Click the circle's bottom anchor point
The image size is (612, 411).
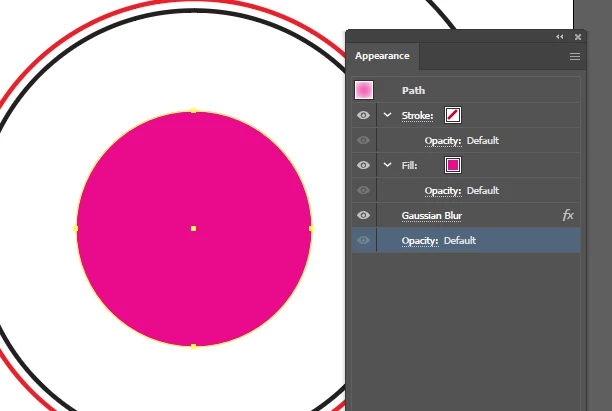tap(194, 347)
